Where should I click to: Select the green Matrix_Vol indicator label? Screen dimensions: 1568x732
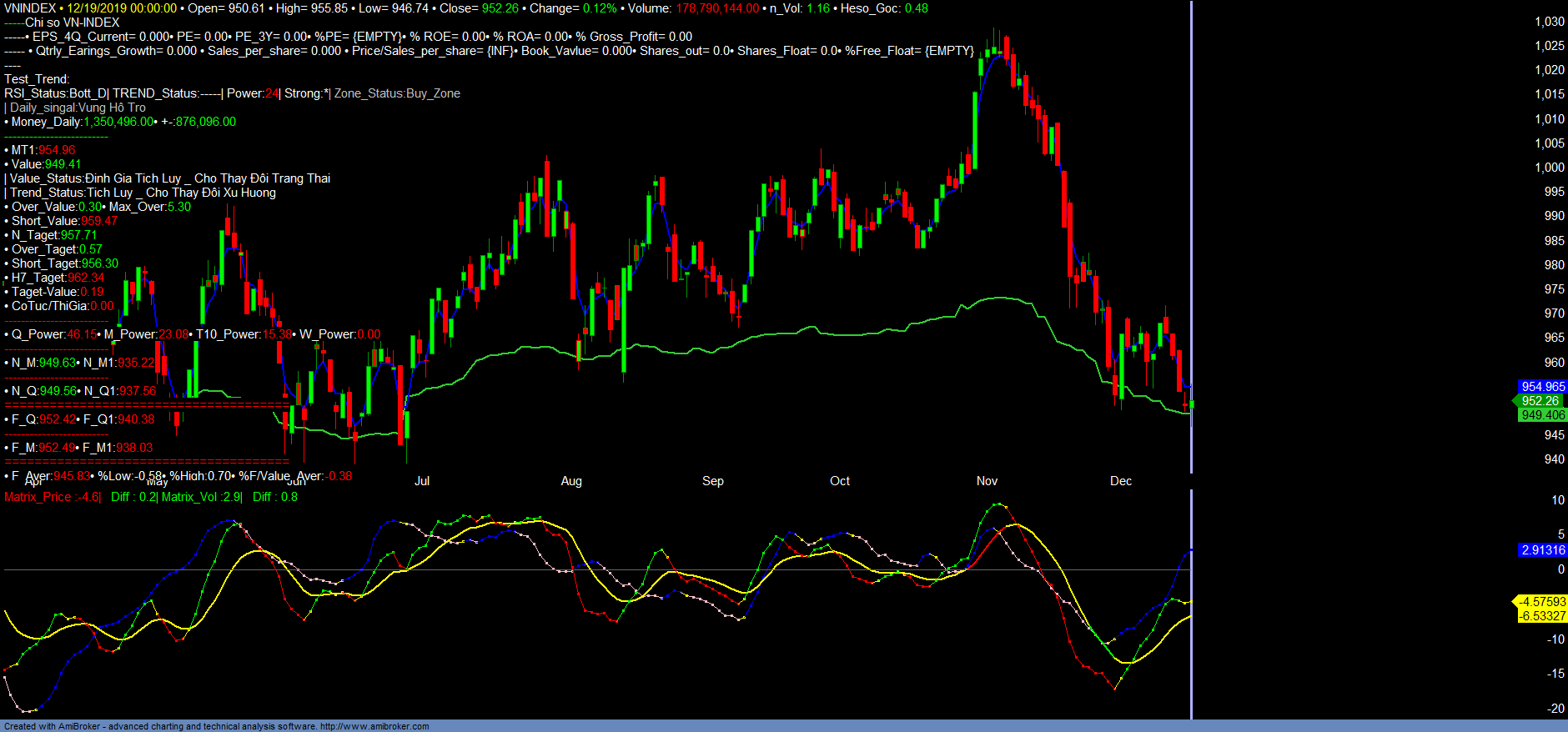tap(201, 497)
